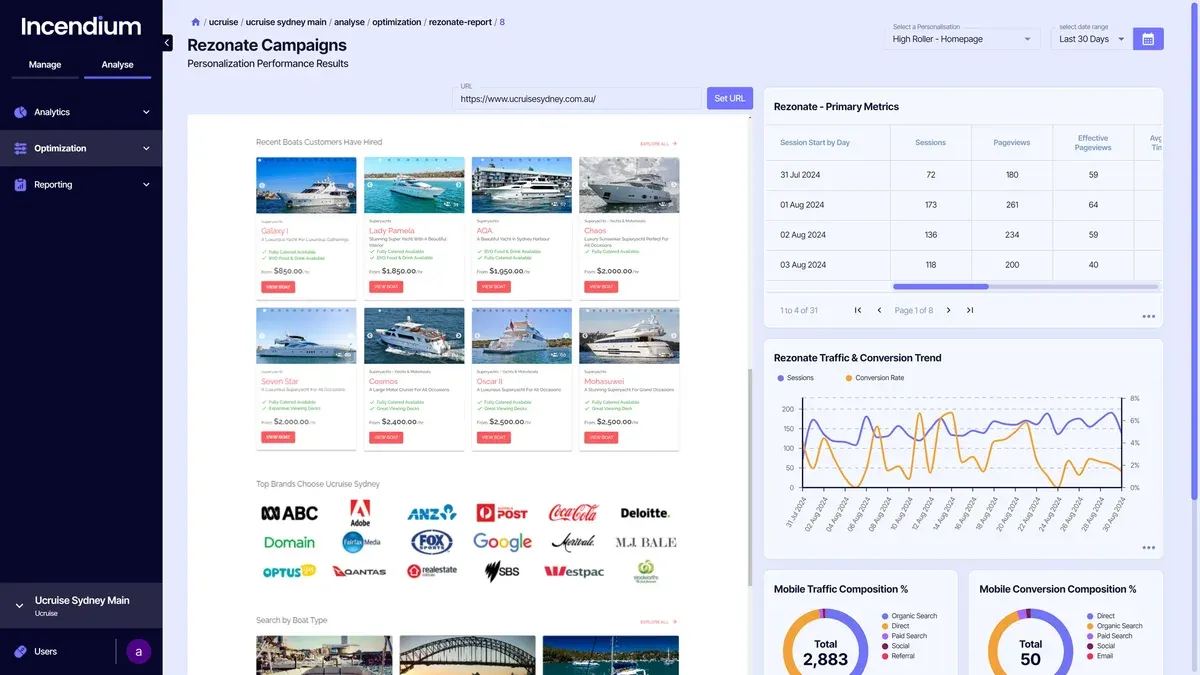Click the URL input field
The image size is (1200, 675).
[x=579, y=99]
